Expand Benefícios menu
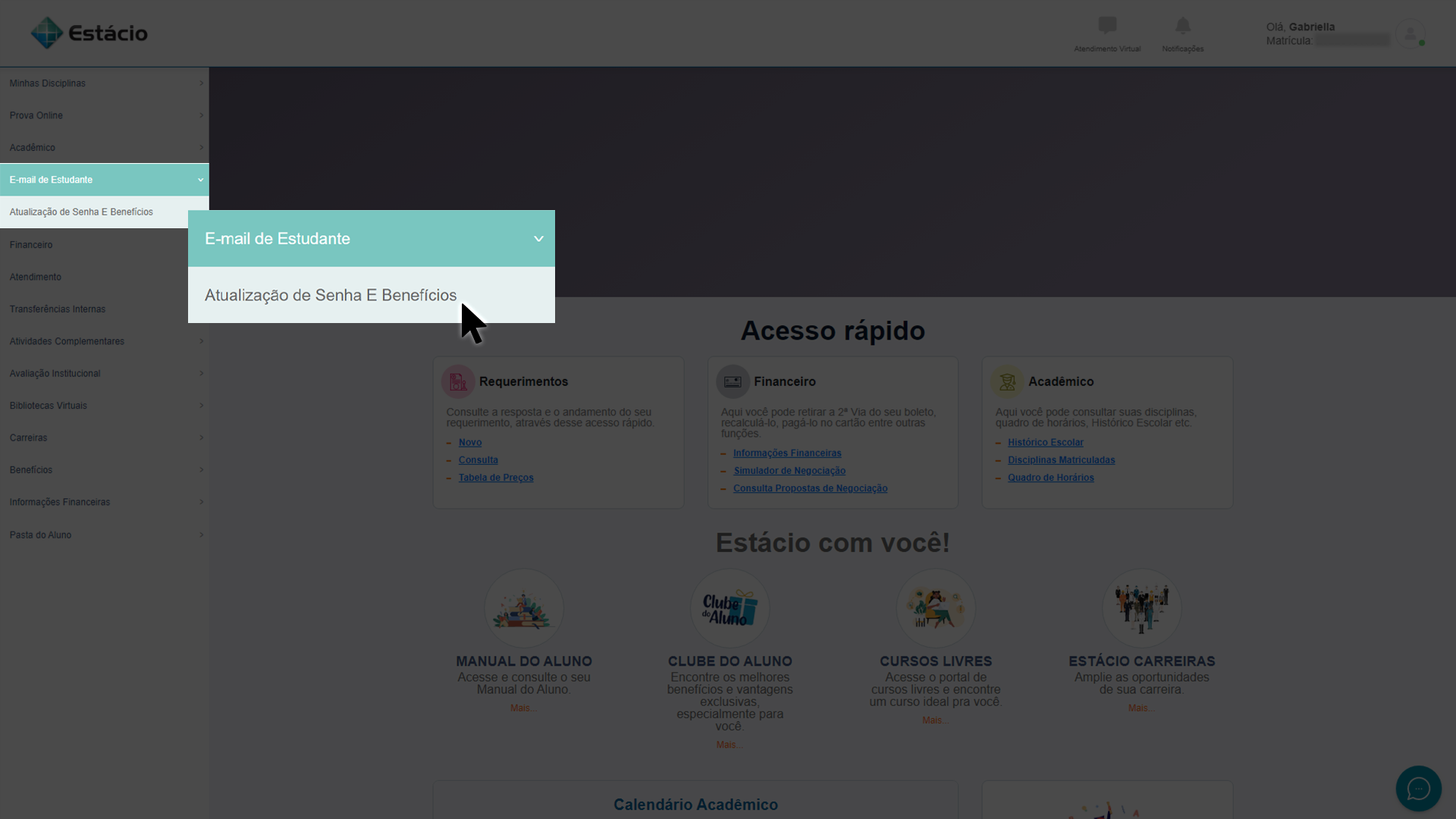This screenshot has height=819, width=1456. click(105, 470)
